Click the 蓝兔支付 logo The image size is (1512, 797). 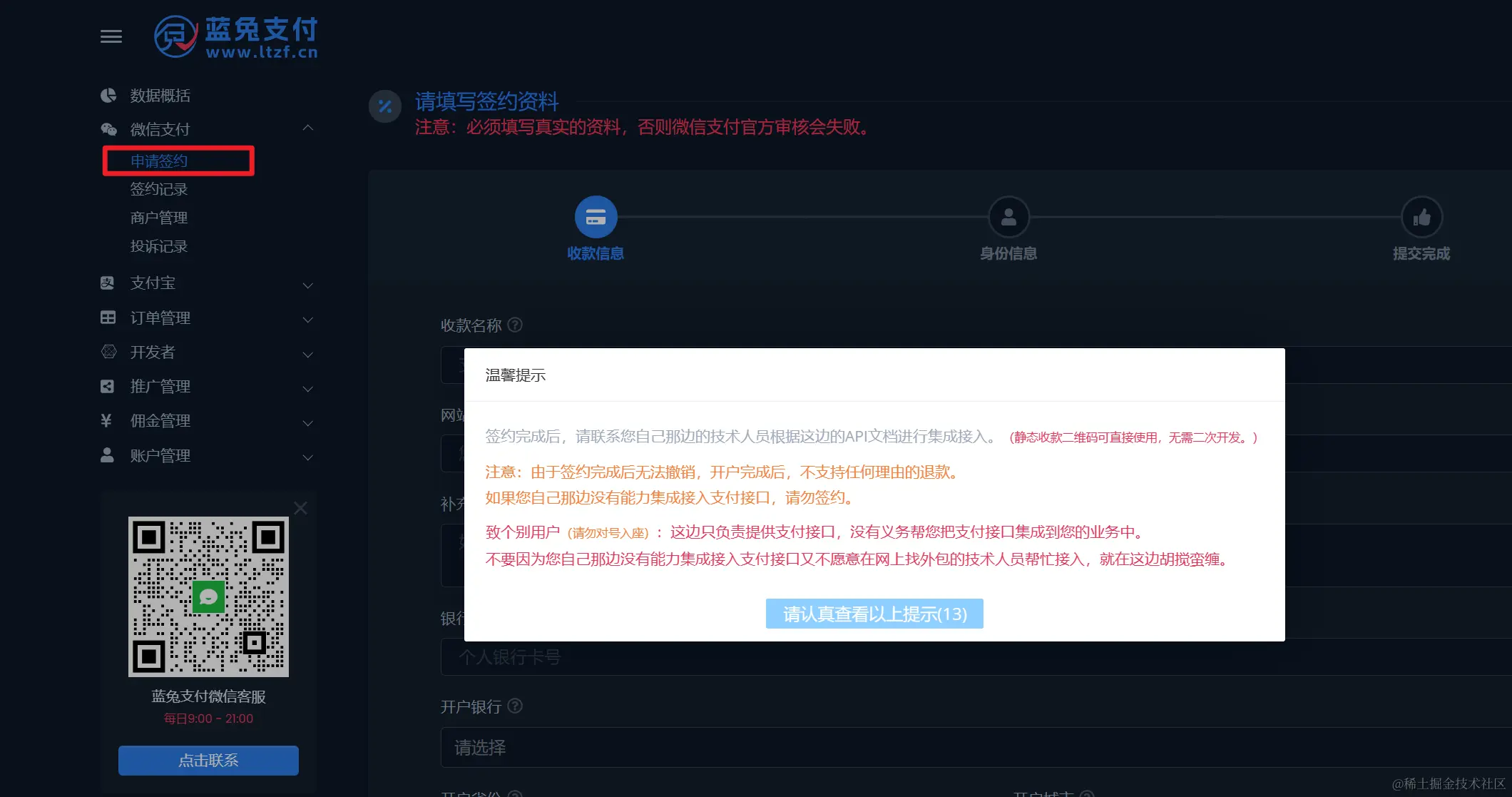pyautogui.click(x=235, y=38)
